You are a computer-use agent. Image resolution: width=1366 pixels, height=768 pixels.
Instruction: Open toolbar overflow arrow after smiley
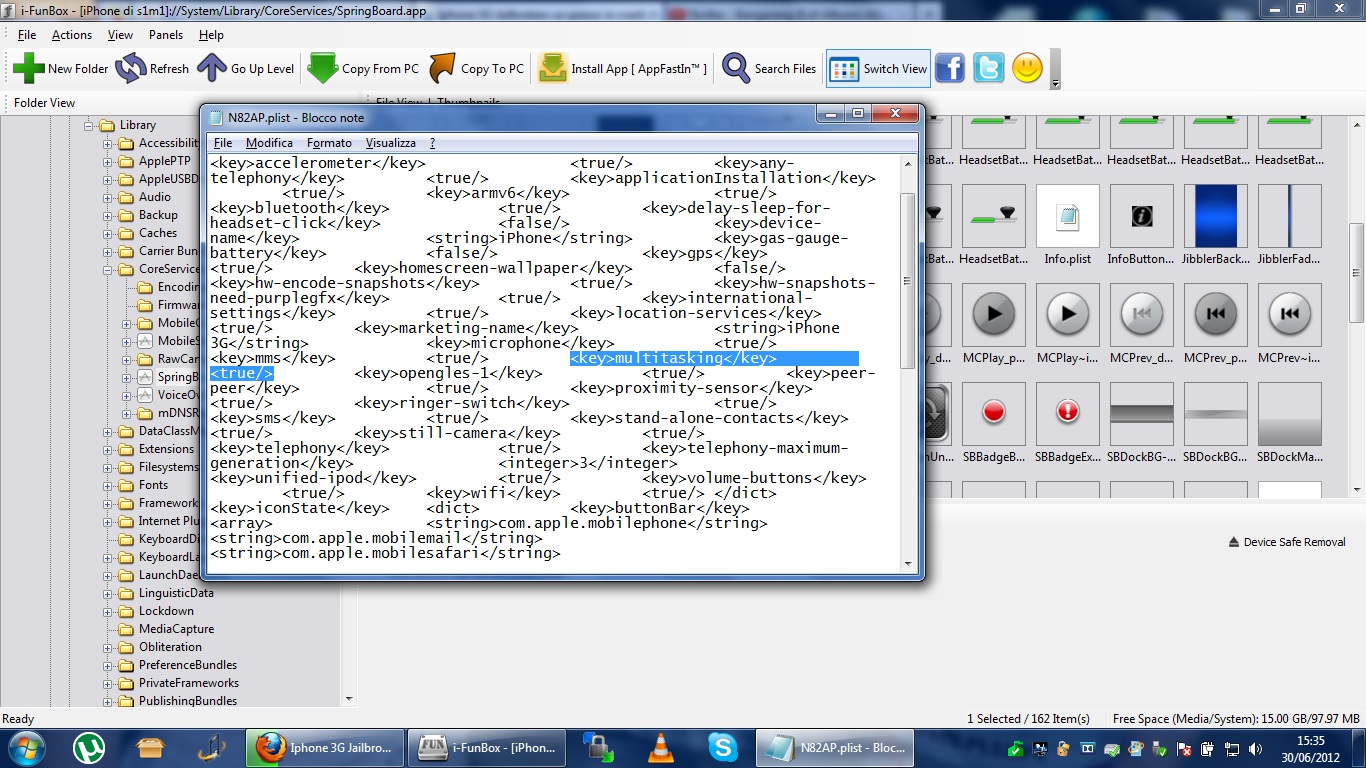tap(1055, 84)
